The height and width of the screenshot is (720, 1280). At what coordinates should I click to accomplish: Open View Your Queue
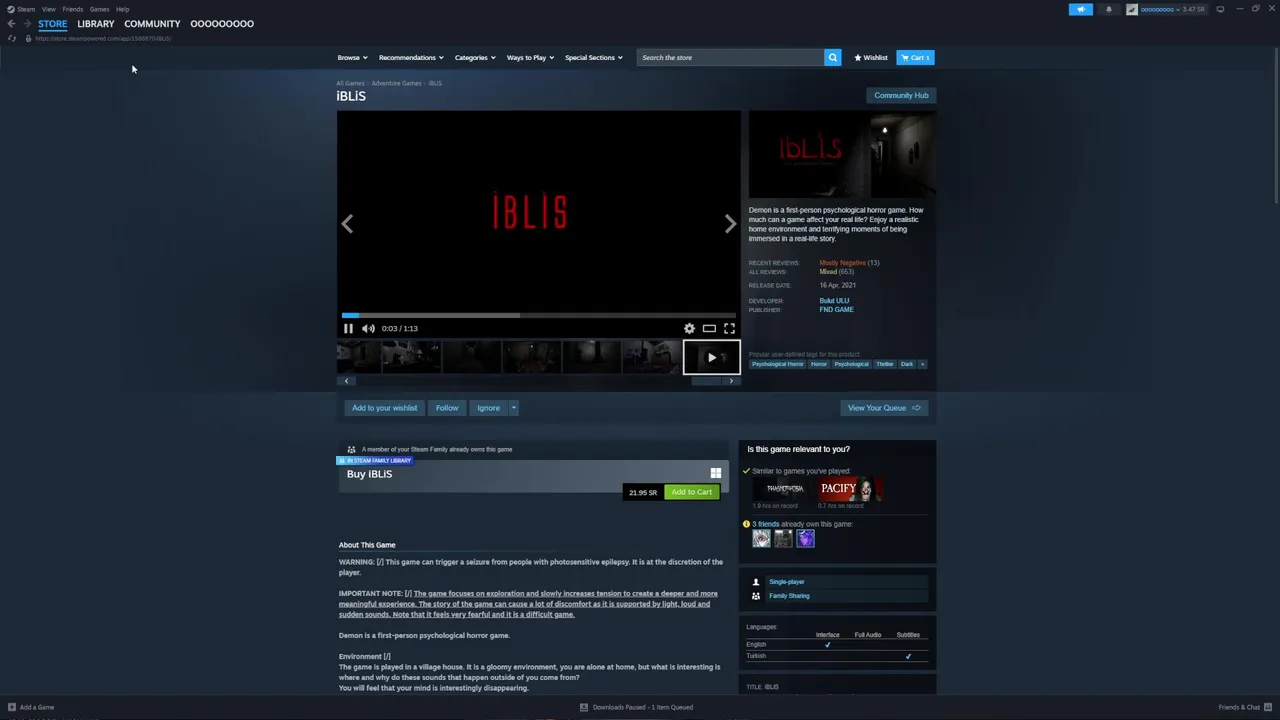click(884, 408)
